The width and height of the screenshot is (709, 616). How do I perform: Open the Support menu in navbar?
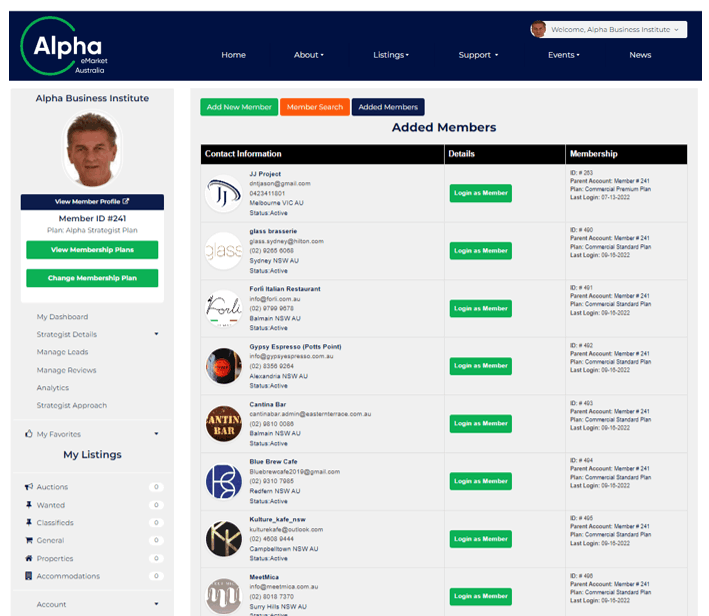click(x=477, y=55)
